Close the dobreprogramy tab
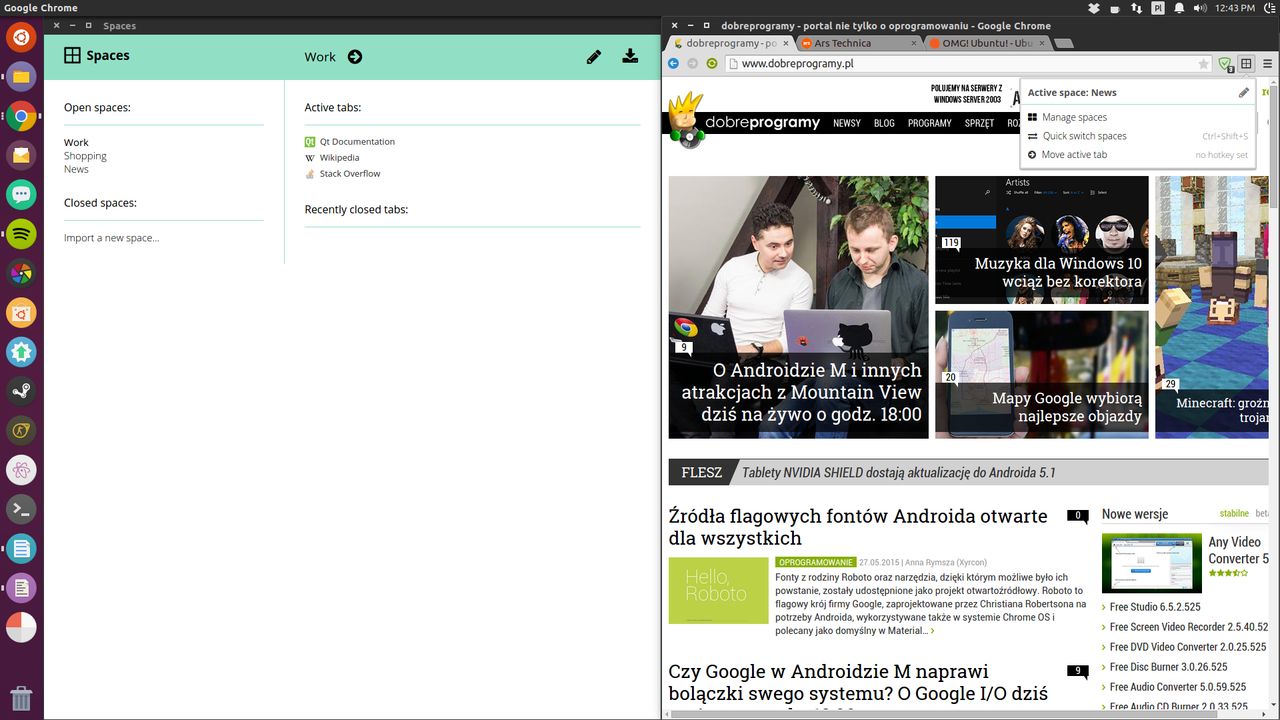 785,43
